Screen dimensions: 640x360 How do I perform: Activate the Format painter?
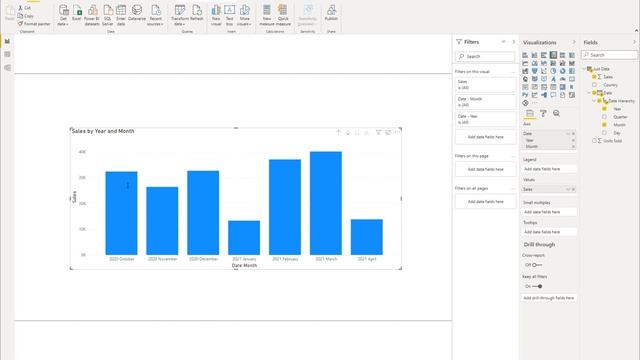(x=34, y=24)
